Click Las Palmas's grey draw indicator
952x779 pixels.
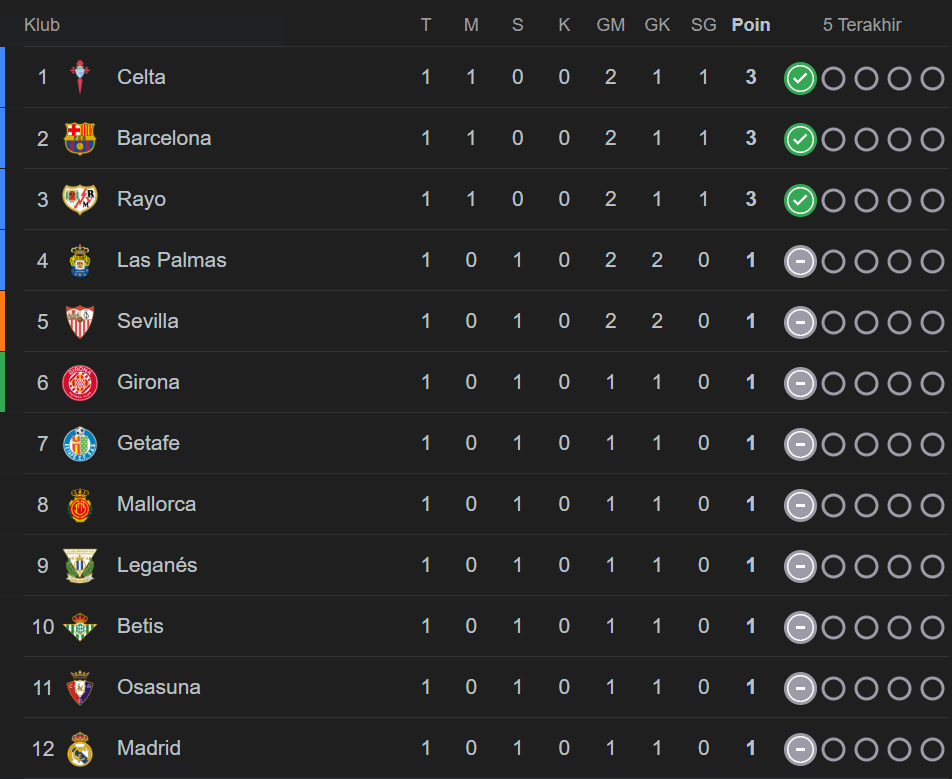pyautogui.click(x=800, y=261)
